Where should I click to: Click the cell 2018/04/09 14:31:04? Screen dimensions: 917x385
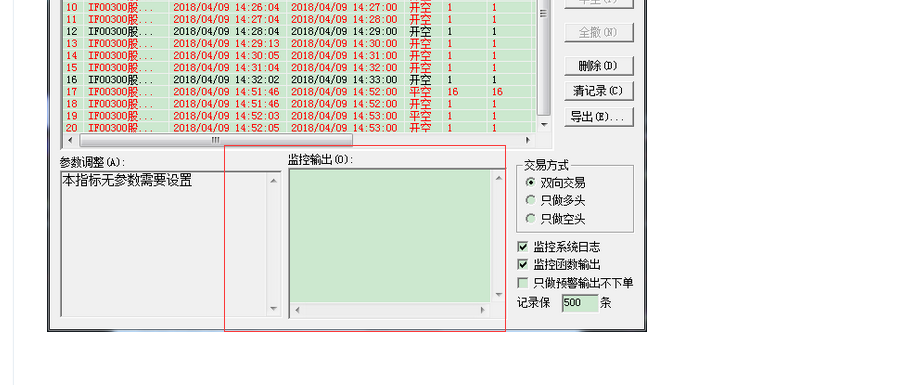point(226,67)
